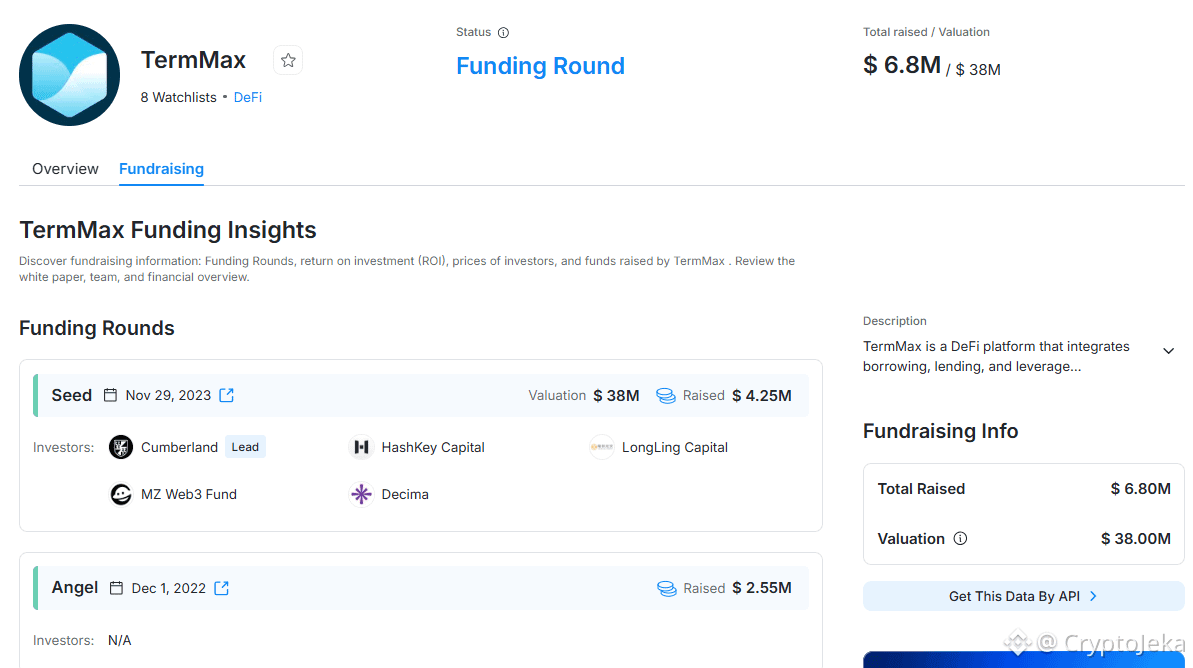Click calendar icon beside Nov 29, 2023
The height and width of the screenshot is (668, 1193).
coord(110,395)
